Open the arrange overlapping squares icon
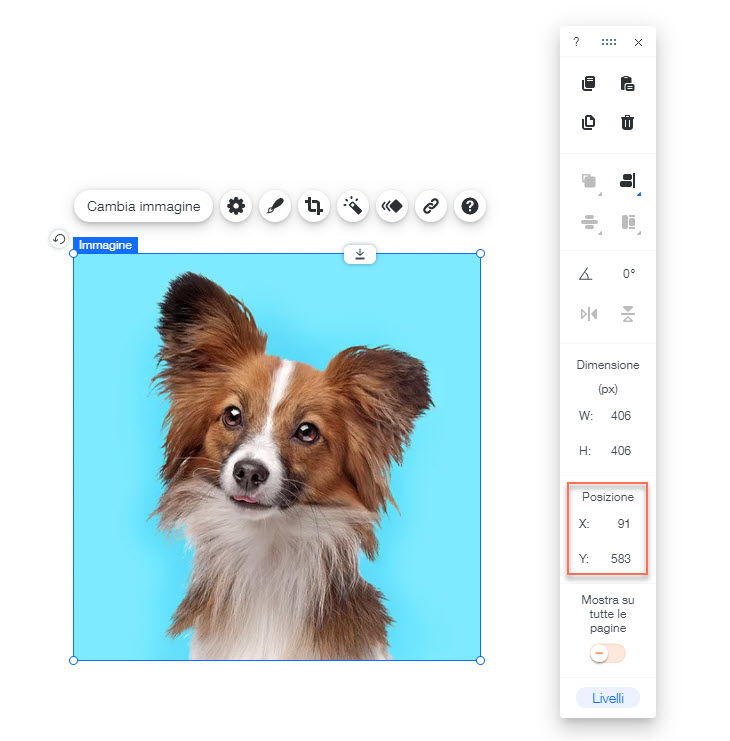 (x=590, y=181)
